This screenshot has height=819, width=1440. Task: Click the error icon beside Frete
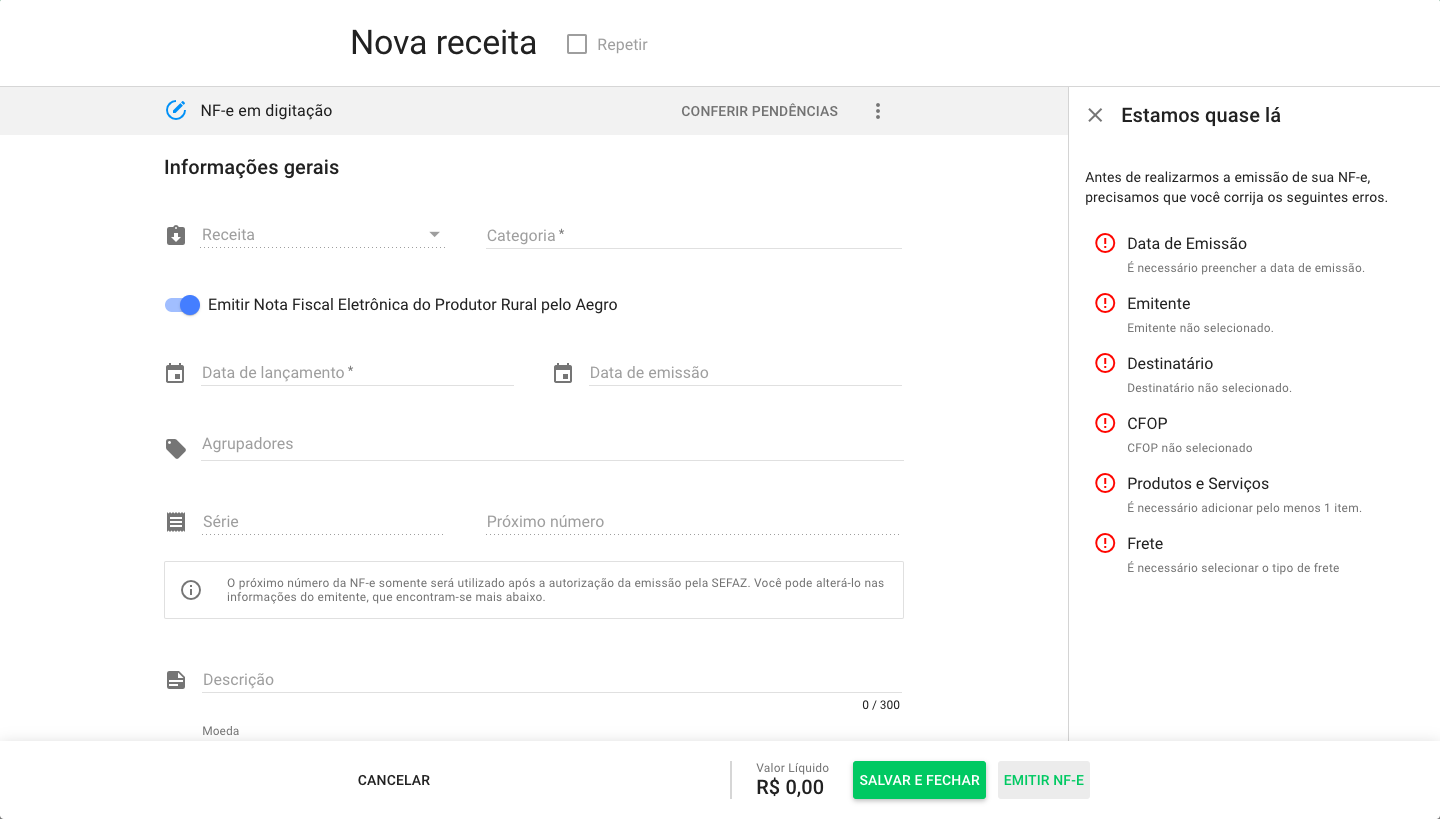1105,543
